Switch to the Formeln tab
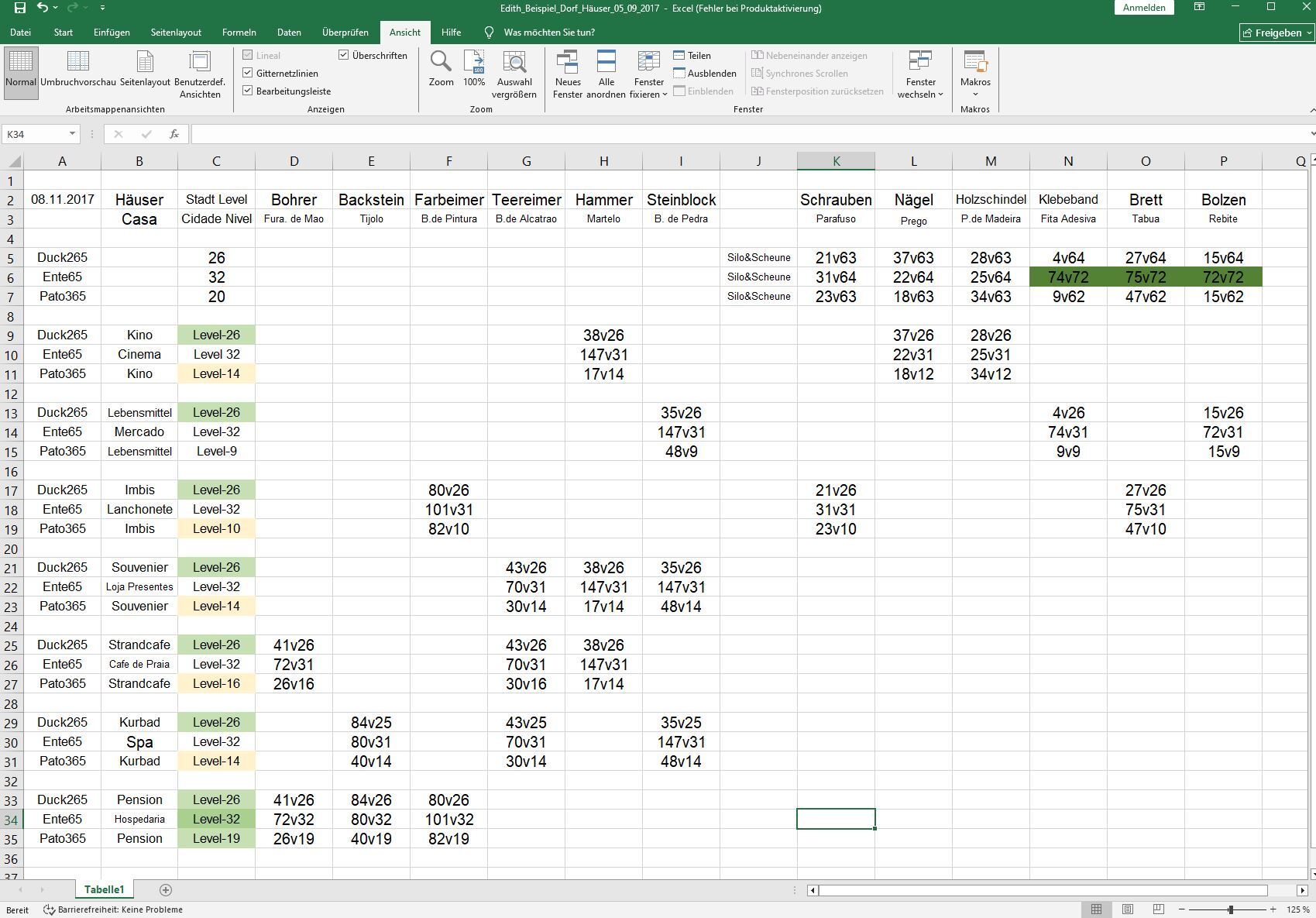Screen dimensions: 1316x918 (239, 33)
